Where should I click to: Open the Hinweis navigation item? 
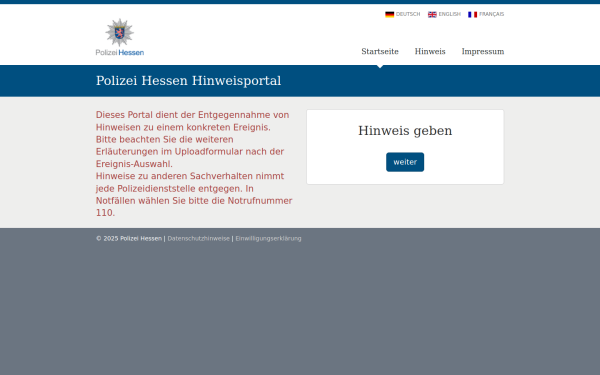430,51
